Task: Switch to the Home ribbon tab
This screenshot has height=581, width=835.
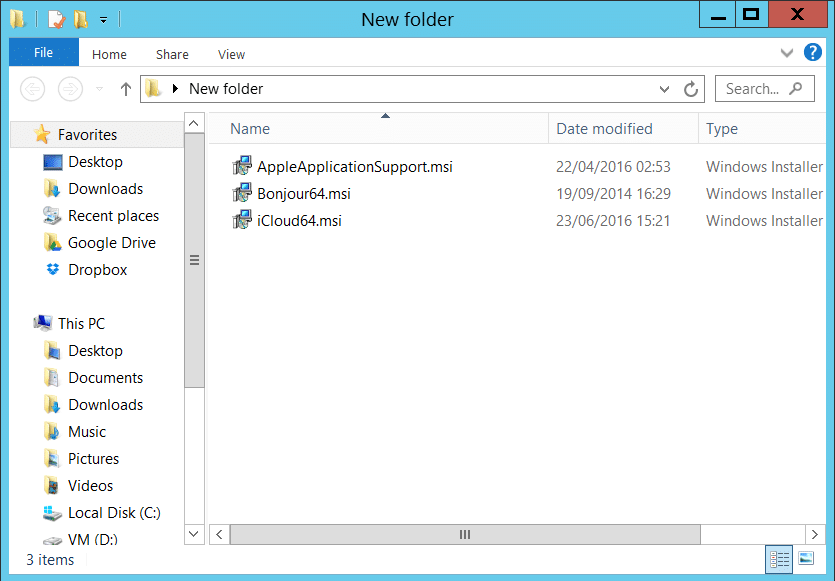Action: tap(109, 54)
